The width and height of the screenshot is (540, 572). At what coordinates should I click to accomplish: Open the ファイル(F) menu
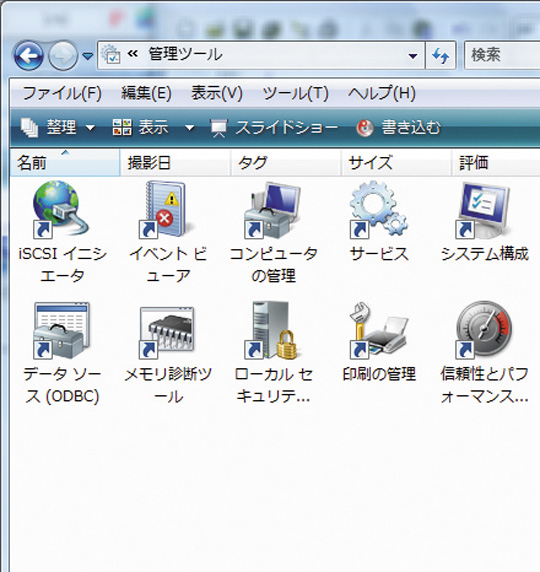[x=62, y=93]
